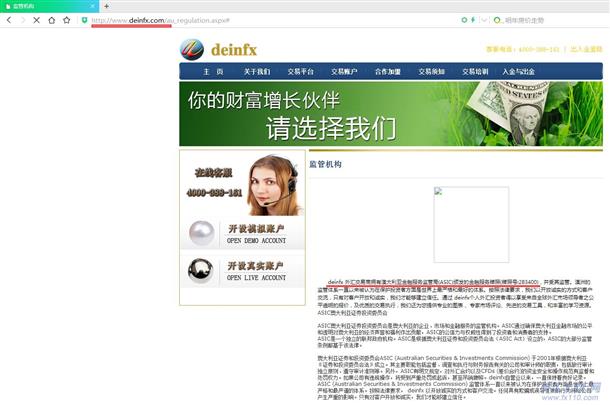
Task: Open the 交易须知 menu item
Action: pos(431,72)
